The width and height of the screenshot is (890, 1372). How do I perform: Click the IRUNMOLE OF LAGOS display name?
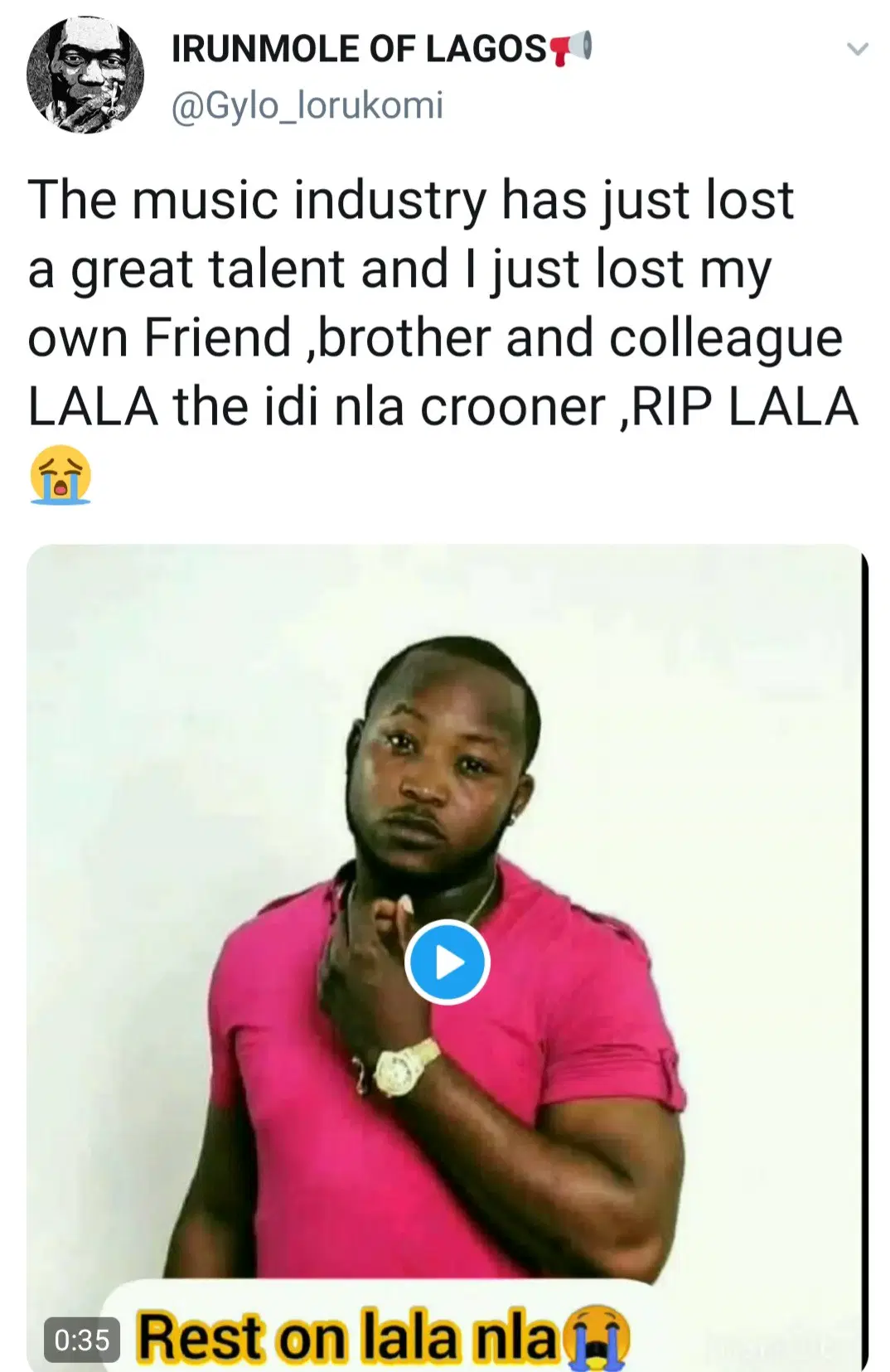click(x=359, y=50)
